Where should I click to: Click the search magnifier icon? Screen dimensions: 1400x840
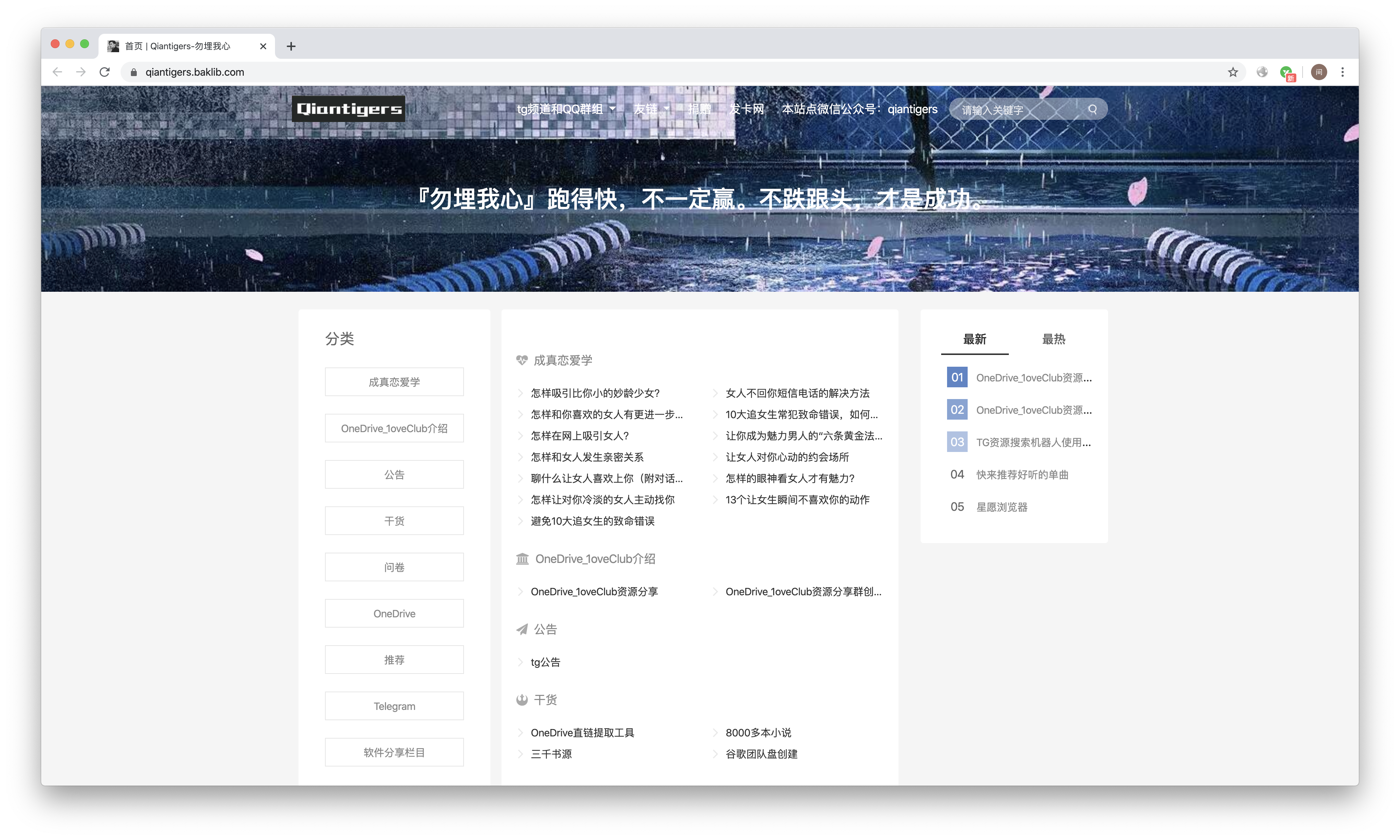[x=1093, y=109]
